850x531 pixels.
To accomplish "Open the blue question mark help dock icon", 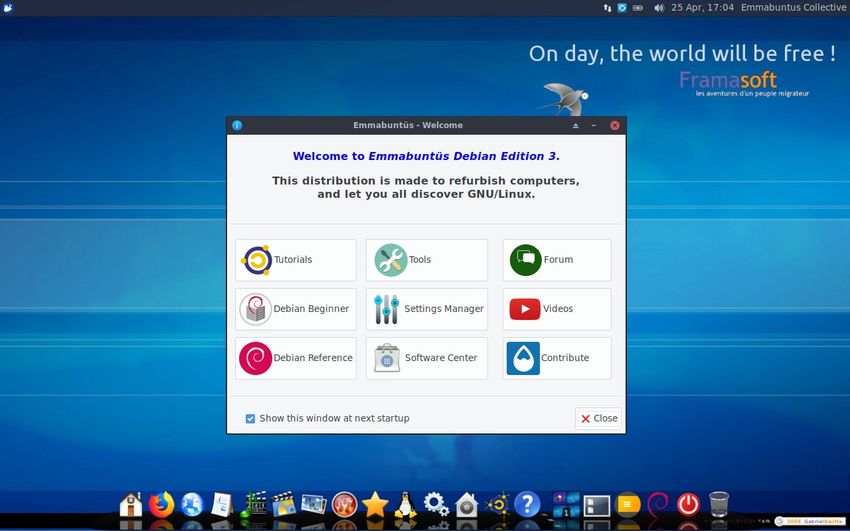I will 527,504.
